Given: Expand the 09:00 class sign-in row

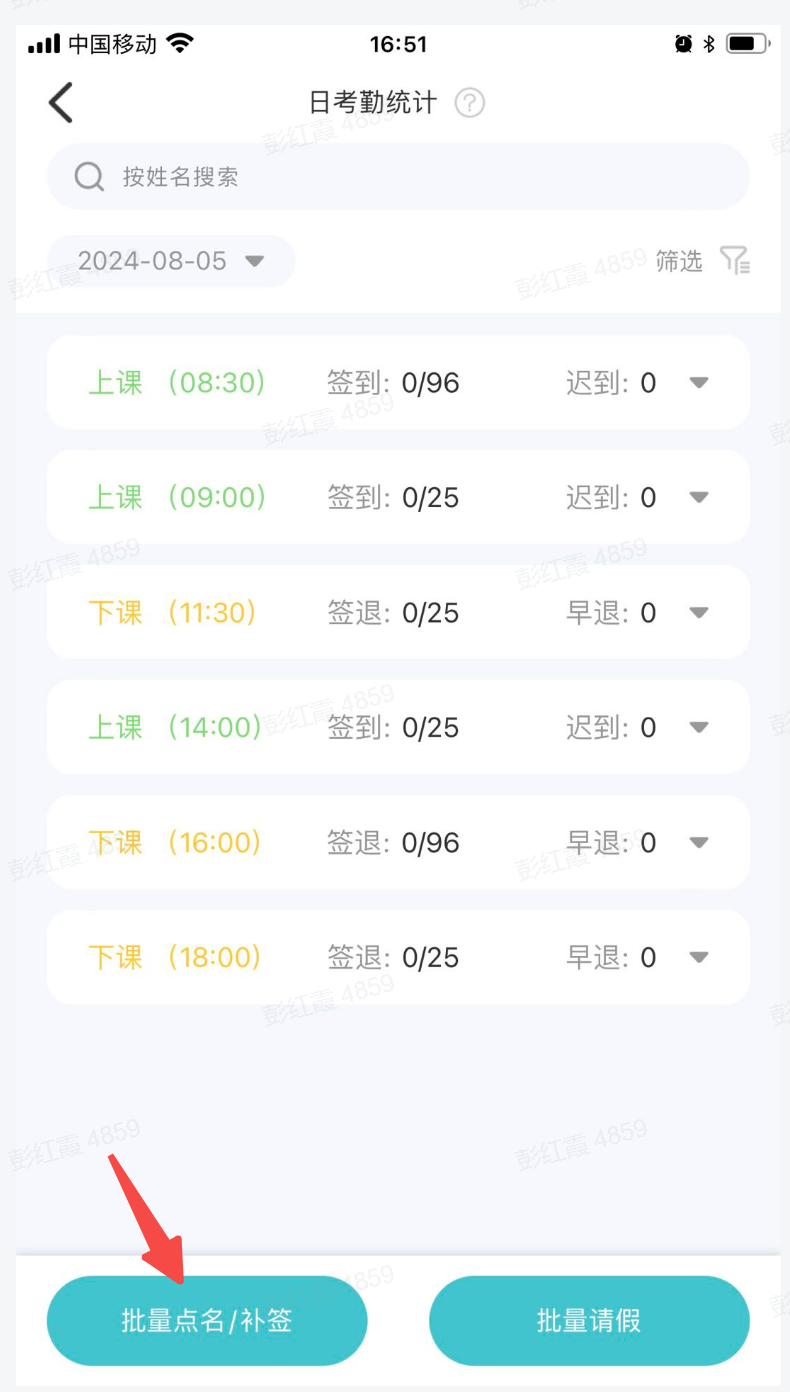Looking at the screenshot, I should [699, 497].
